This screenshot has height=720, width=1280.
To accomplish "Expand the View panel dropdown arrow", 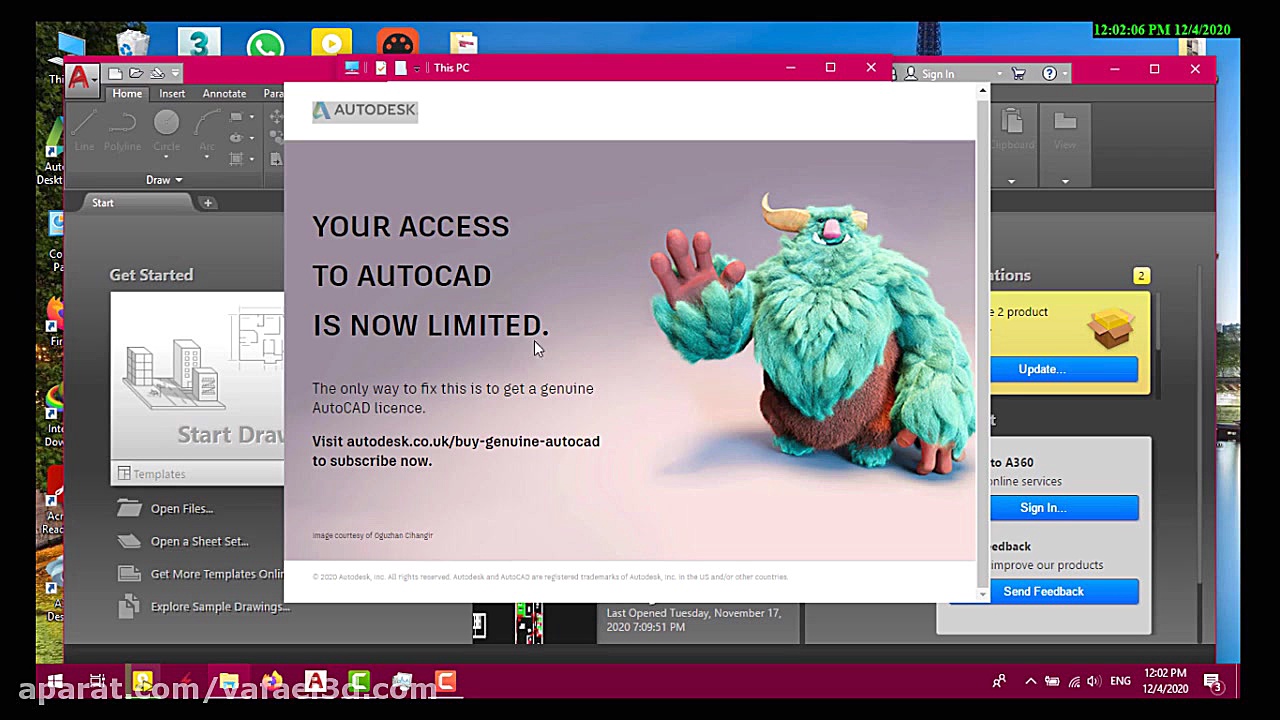I will [1065, 181].
